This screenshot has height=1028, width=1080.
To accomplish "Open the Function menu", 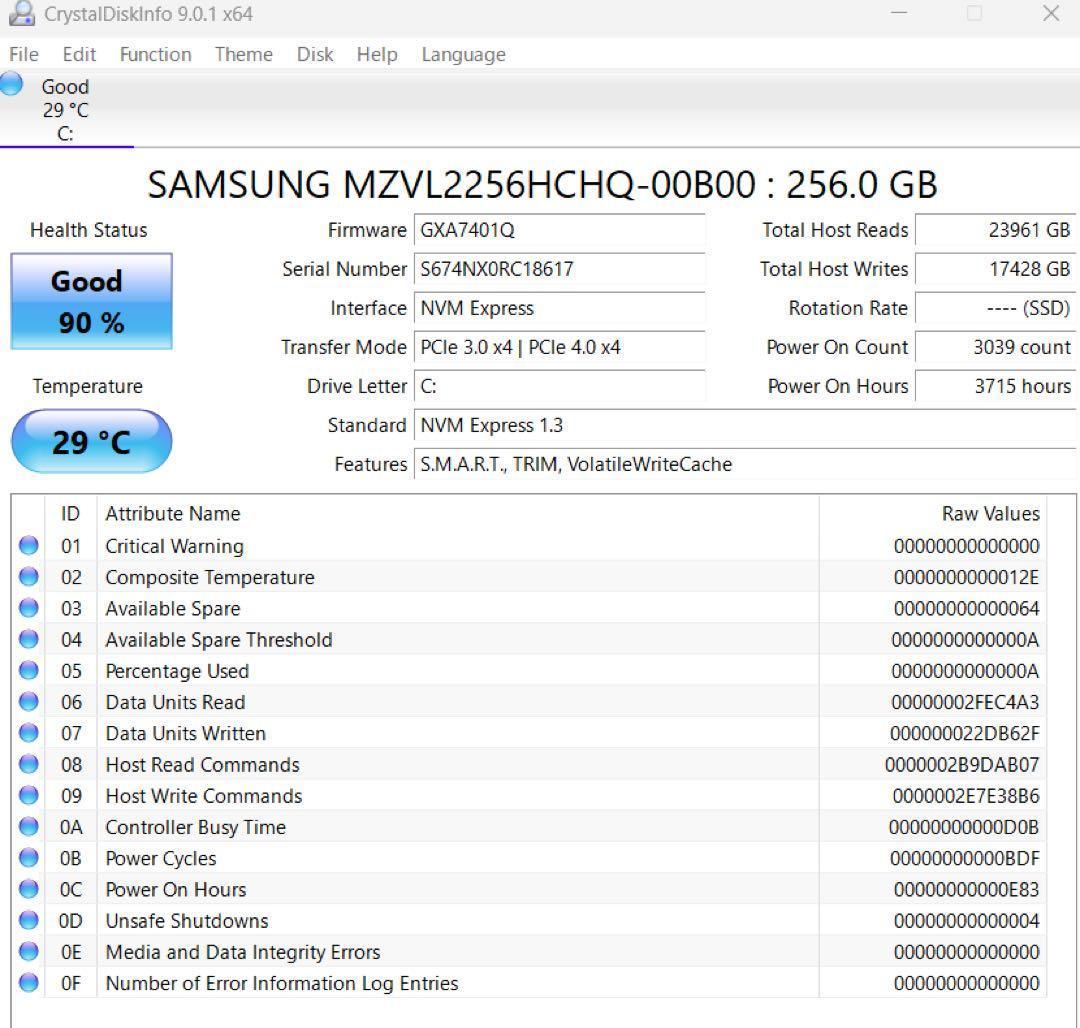I will [155, 55].
